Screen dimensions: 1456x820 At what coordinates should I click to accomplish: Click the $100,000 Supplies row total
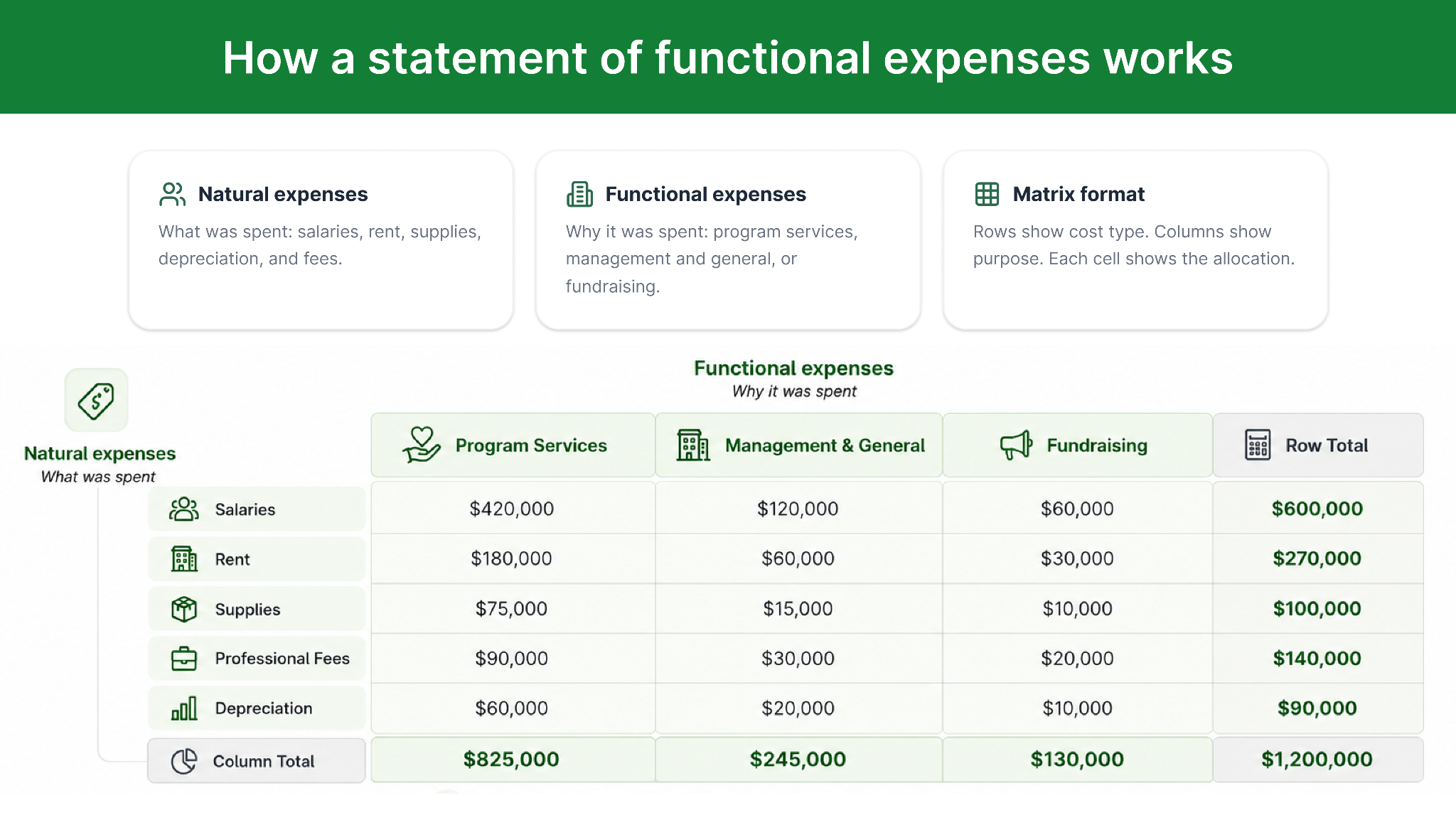1317,609
